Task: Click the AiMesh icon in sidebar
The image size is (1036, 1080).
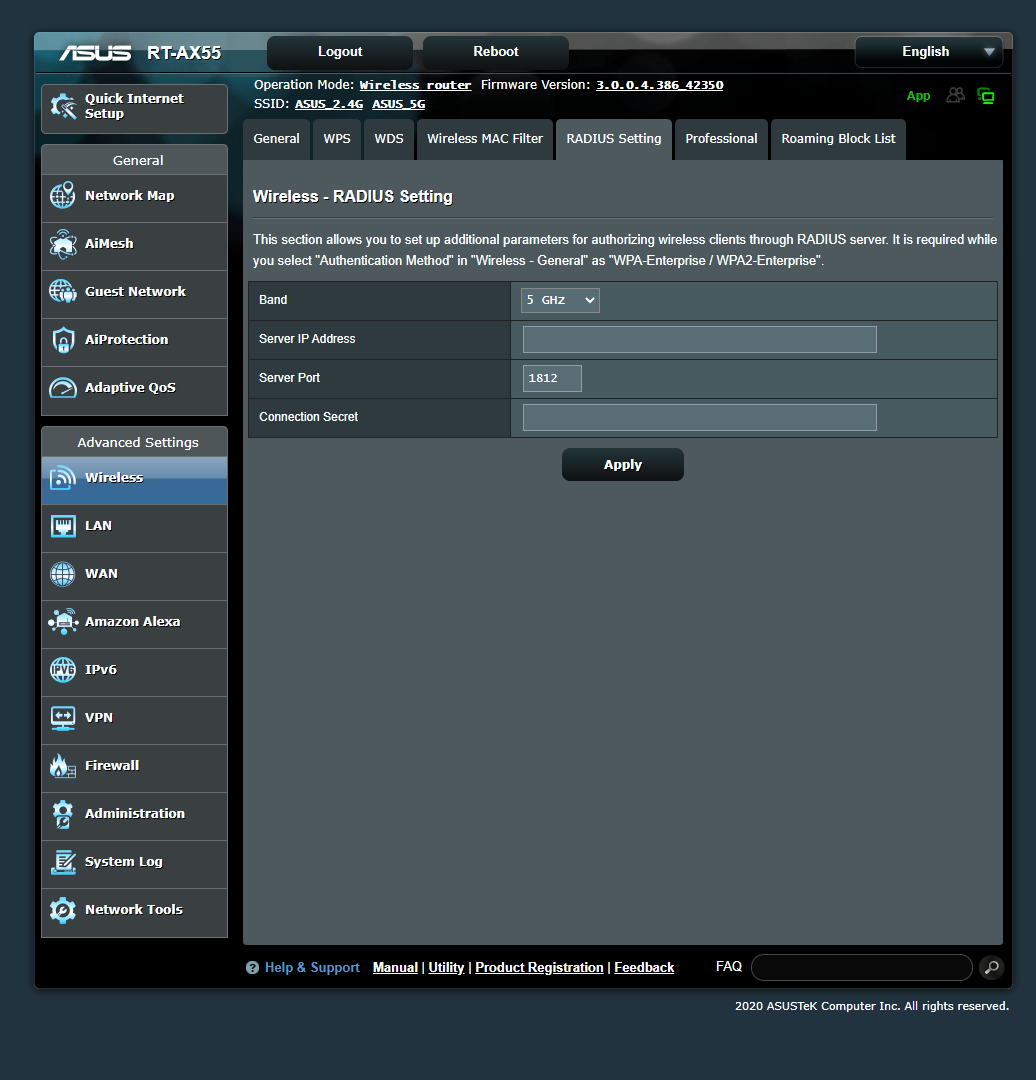Action: click(63, 244)
